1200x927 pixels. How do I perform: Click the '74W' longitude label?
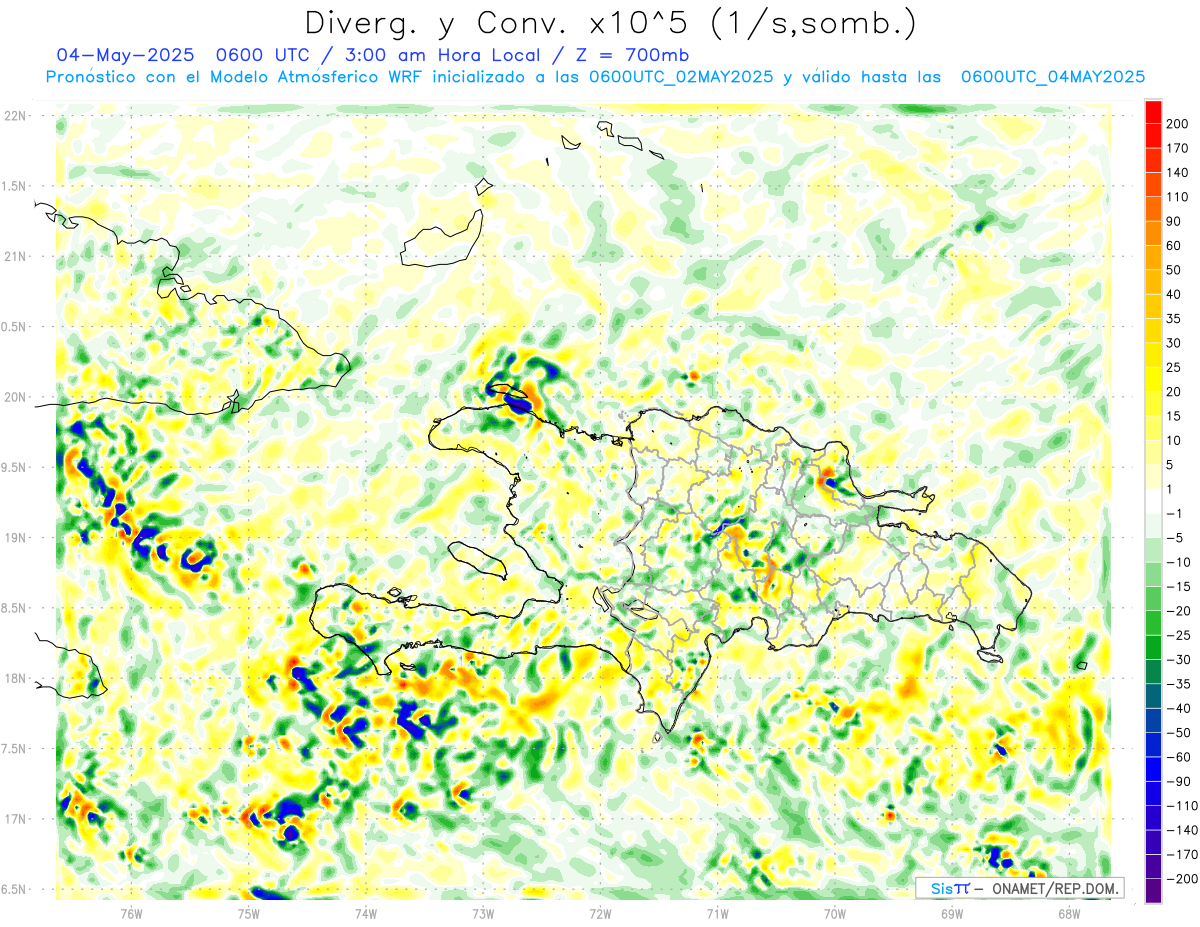click(x=365, y=913)
